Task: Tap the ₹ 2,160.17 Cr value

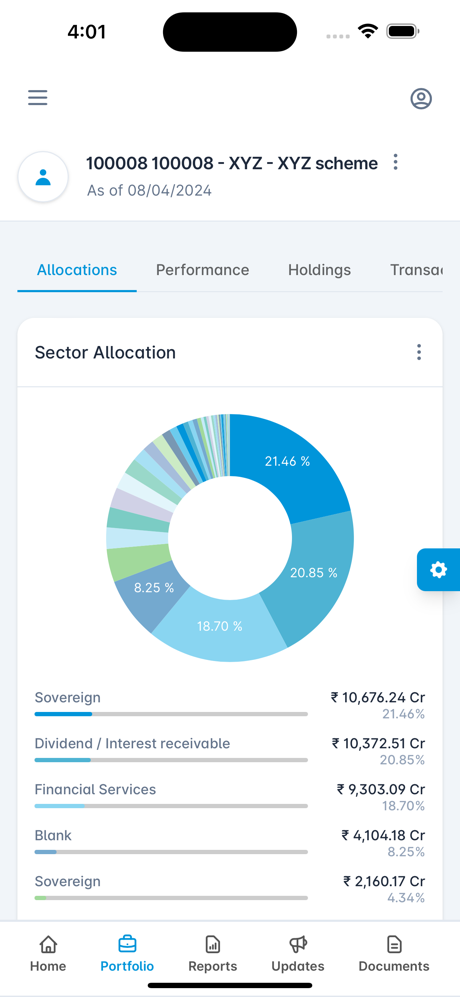Action: (x=384, y=881)
